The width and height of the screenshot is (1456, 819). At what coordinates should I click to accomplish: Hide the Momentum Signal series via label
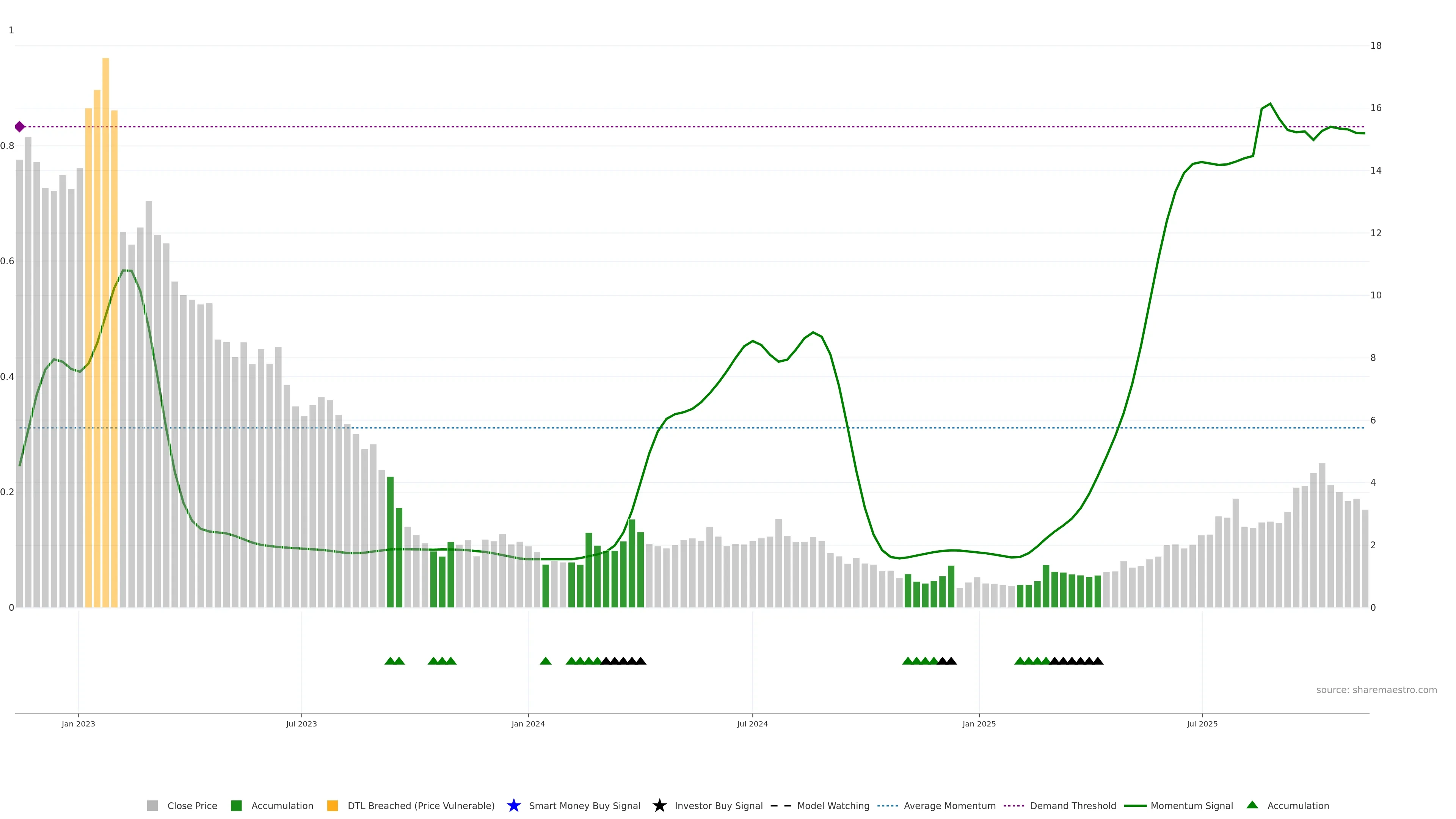1191,805
